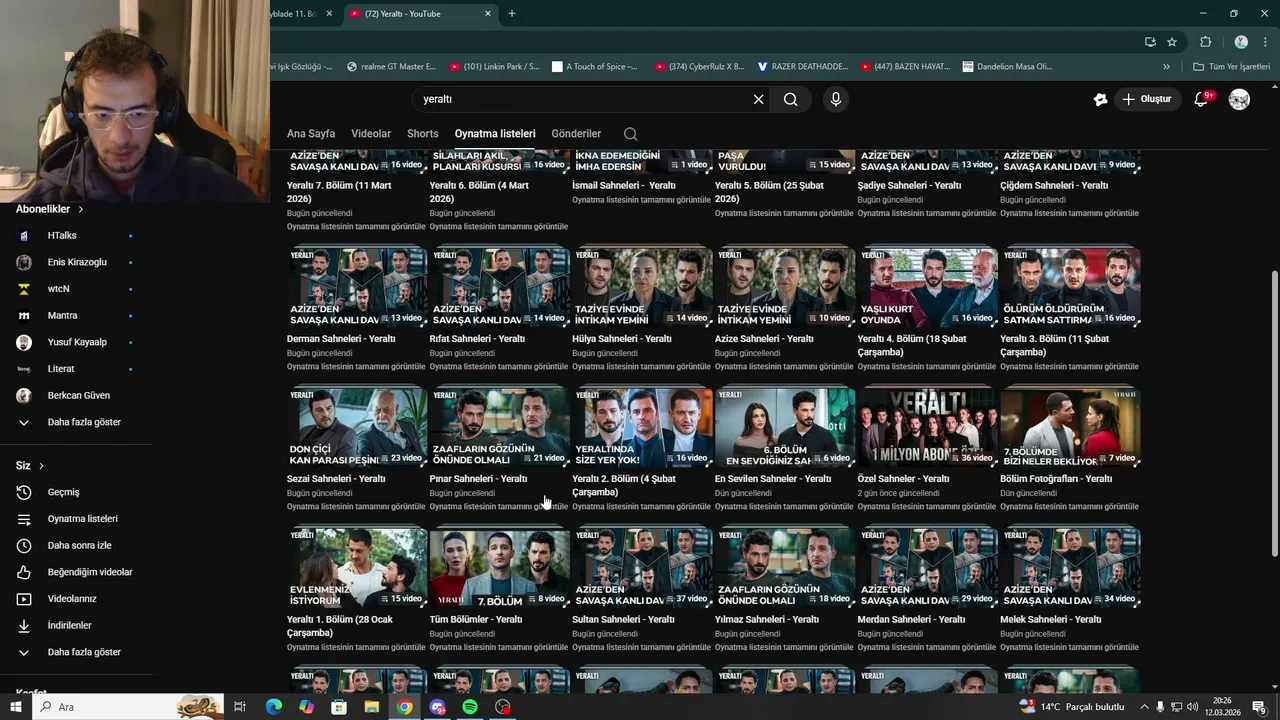The image size is (1280, 720).
Task: Open browser extensions puzzle icon
Action: tap(1205, 42)
